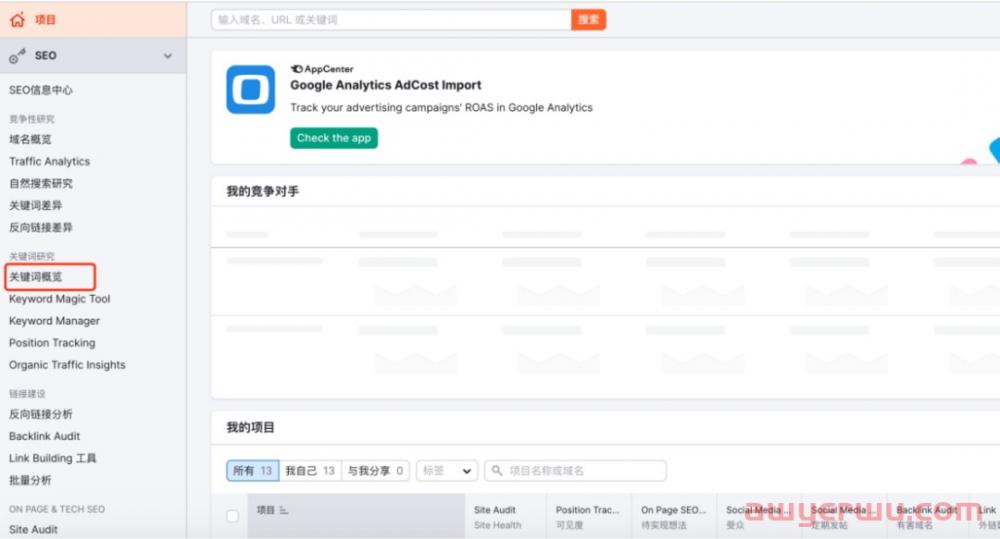Open 自然搜索研究 in the sidebar
The height and width of the screenshot is (539, 1000).
[41, 183]
